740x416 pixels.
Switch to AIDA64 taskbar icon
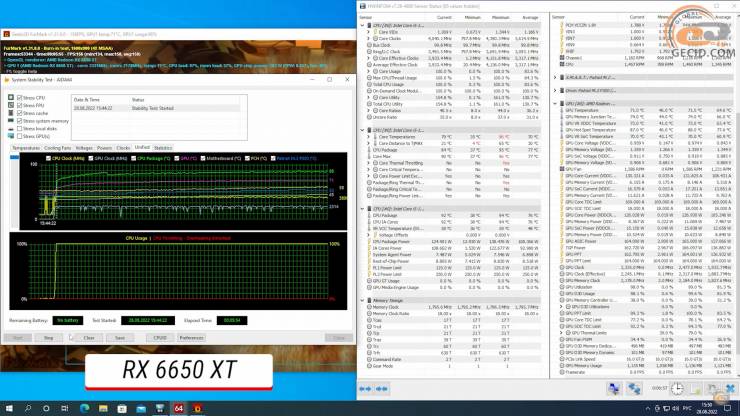179,408
